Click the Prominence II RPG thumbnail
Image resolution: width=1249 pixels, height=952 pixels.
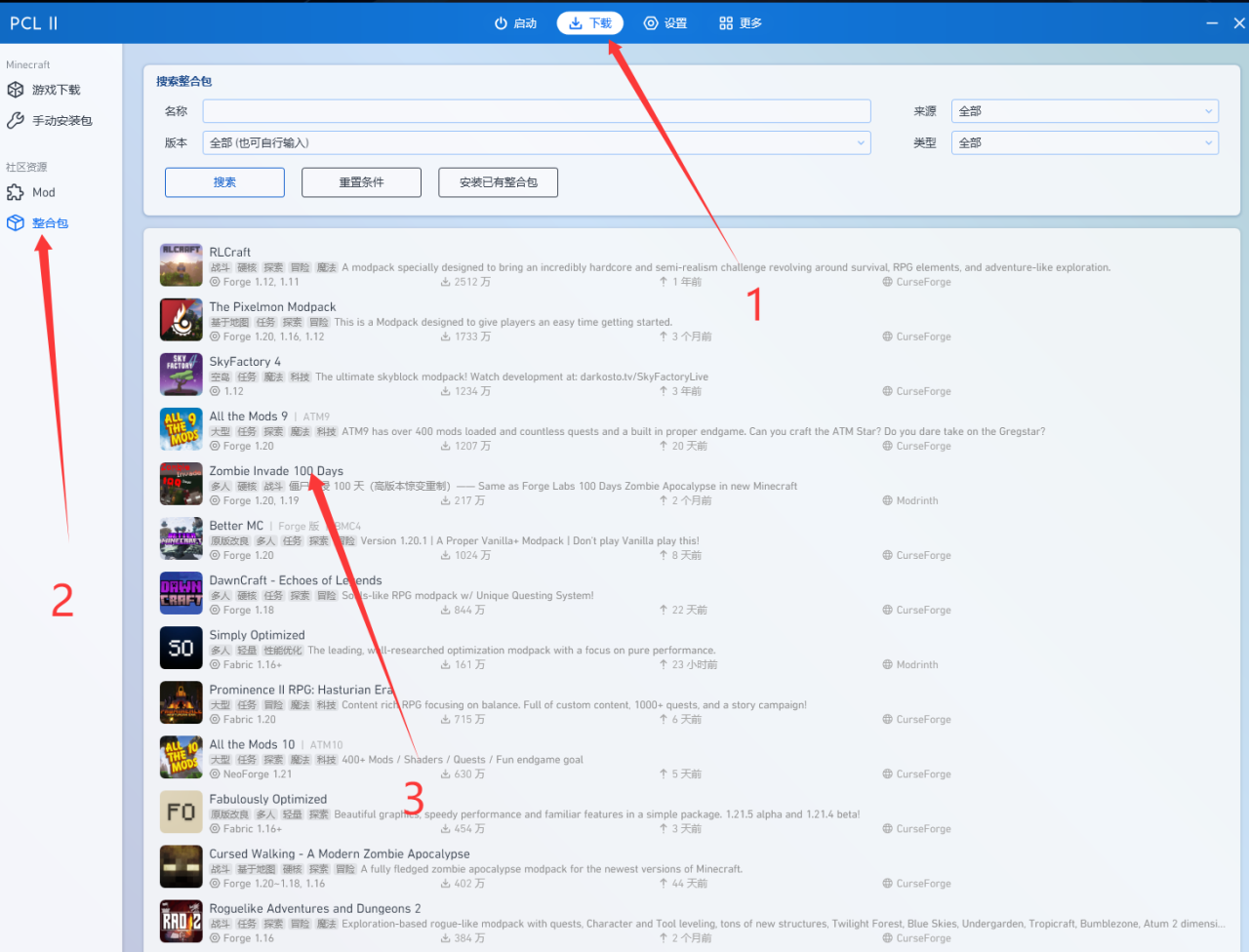click(181, 702)
